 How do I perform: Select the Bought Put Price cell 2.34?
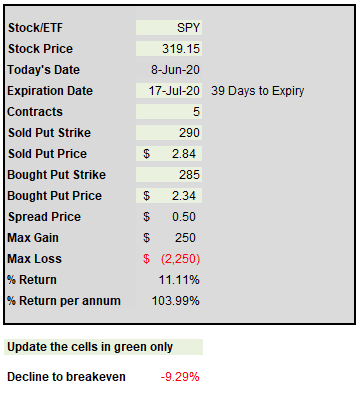169,196
